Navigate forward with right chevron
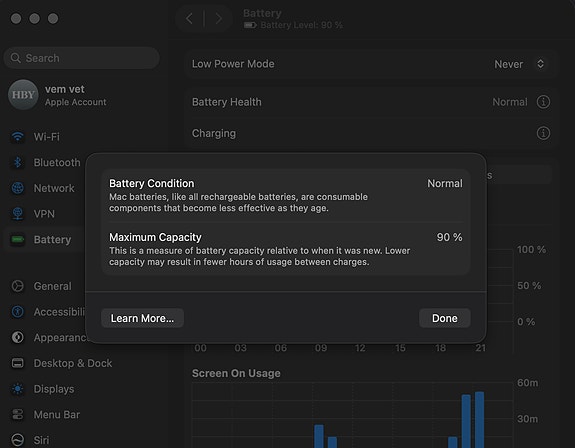 219,18
